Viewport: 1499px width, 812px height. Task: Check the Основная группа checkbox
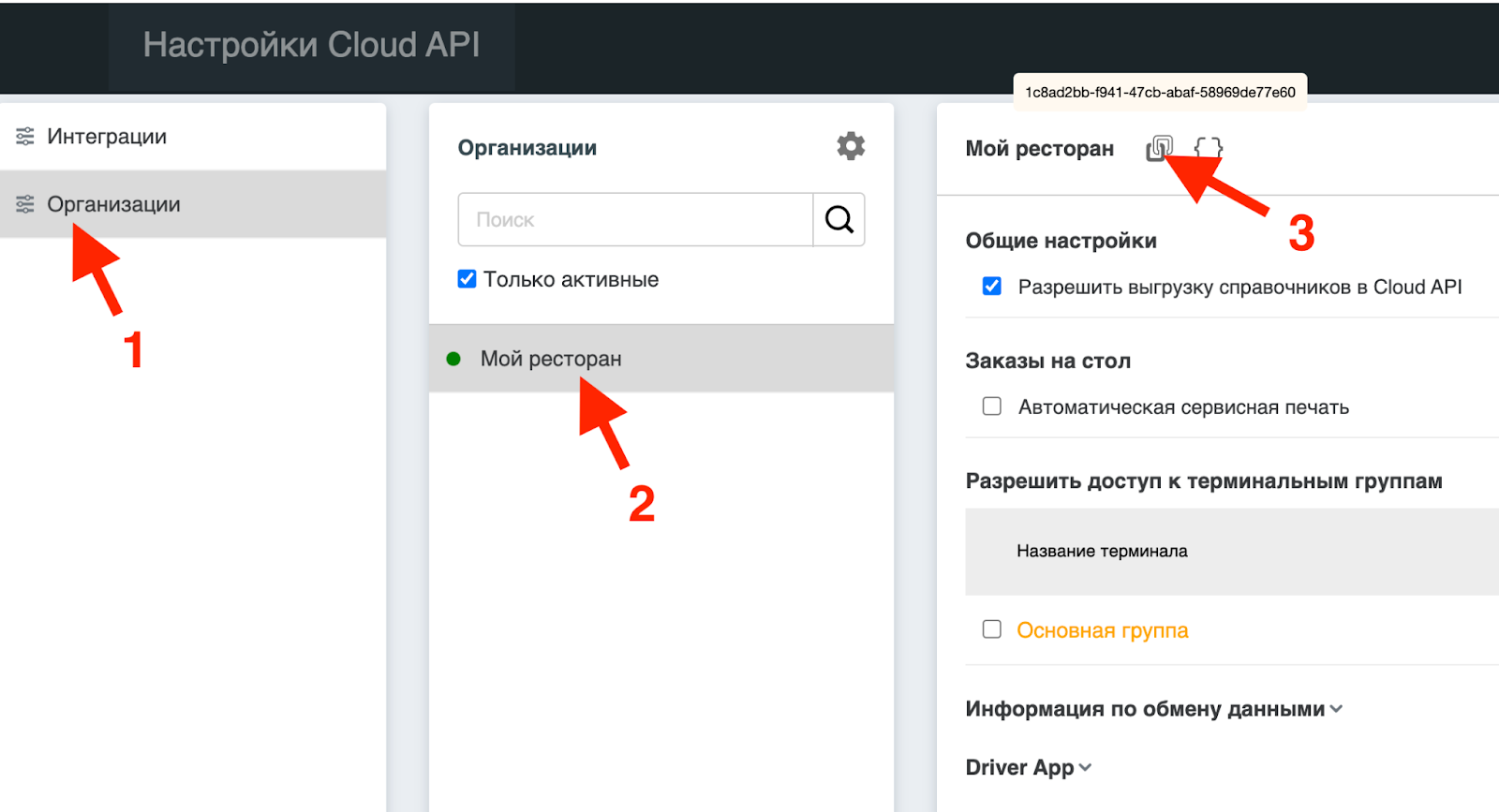(992, 629)
